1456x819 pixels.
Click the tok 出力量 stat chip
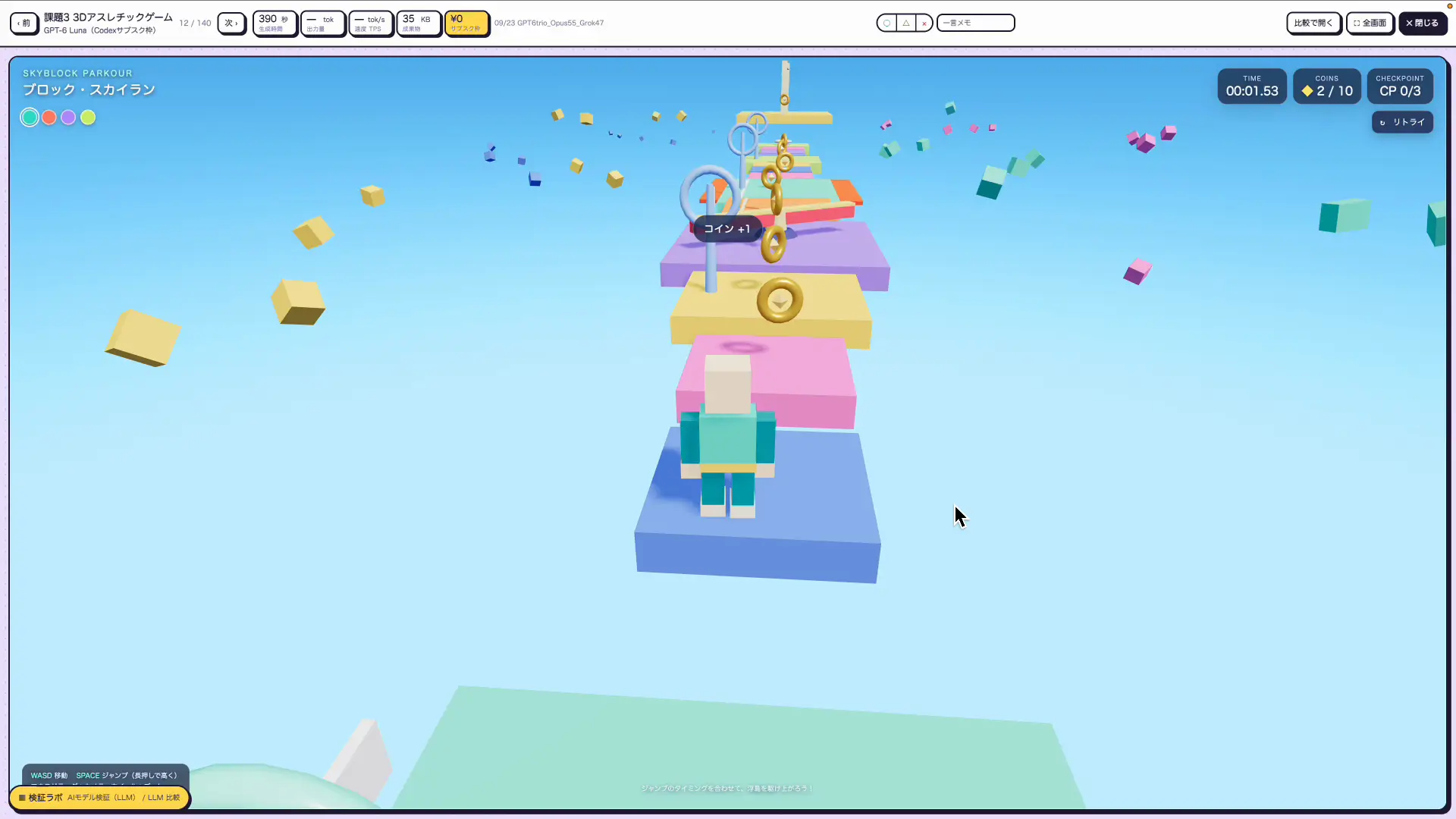pyautogui.click(x=322, y=23)
